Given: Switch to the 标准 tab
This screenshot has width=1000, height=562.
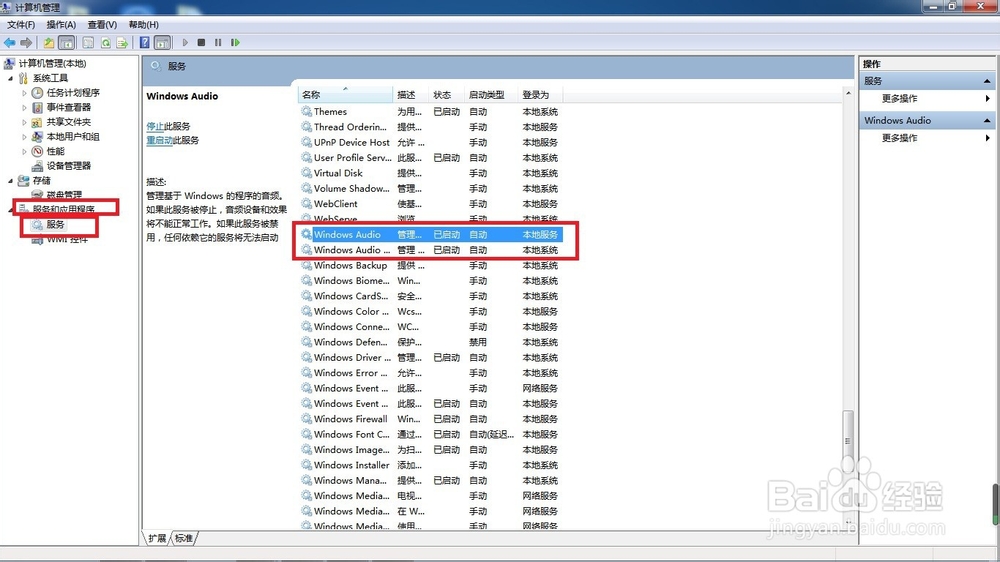Looking at the screenshot, I should pos(184,538).
